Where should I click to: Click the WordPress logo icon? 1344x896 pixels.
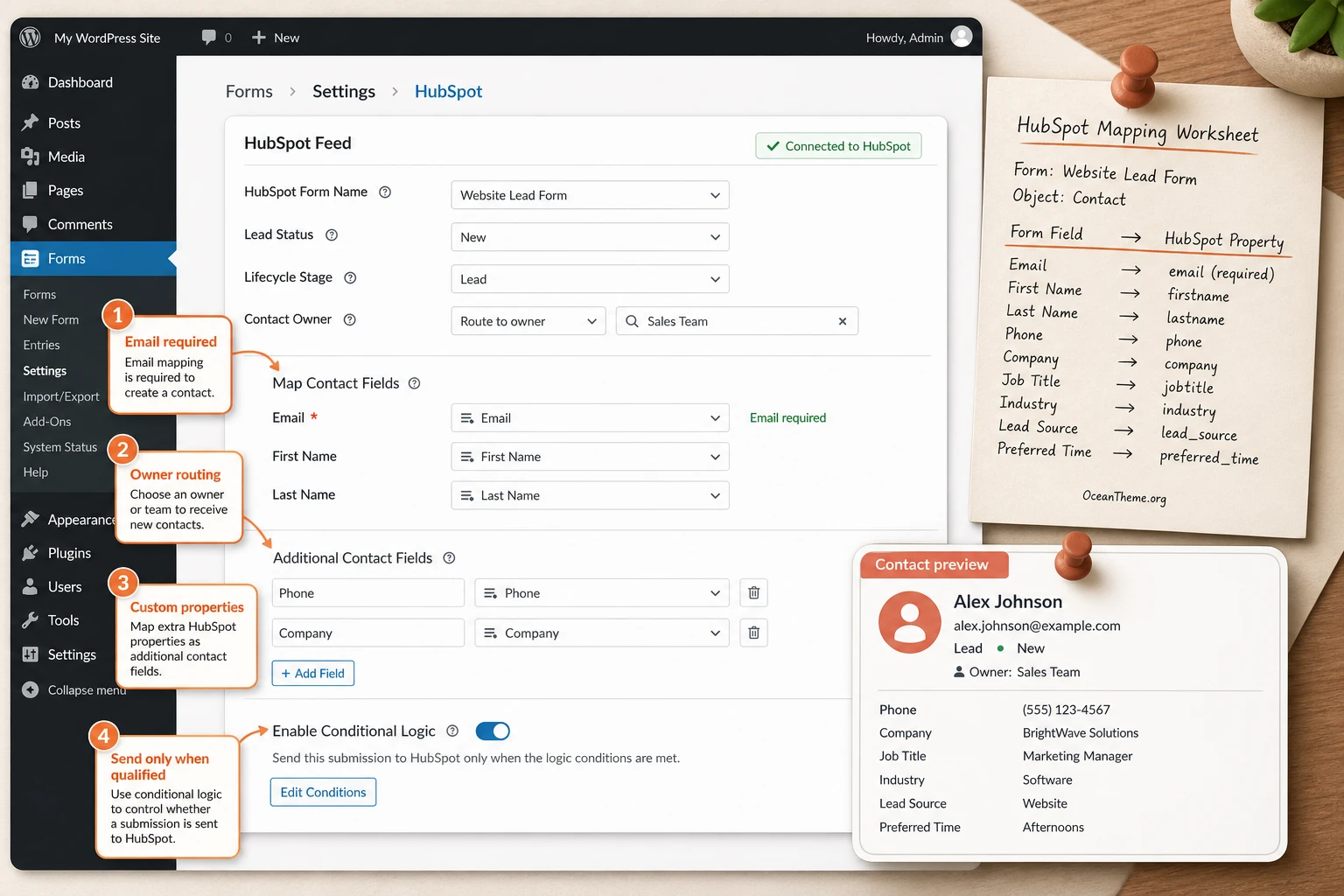(31, 38)
